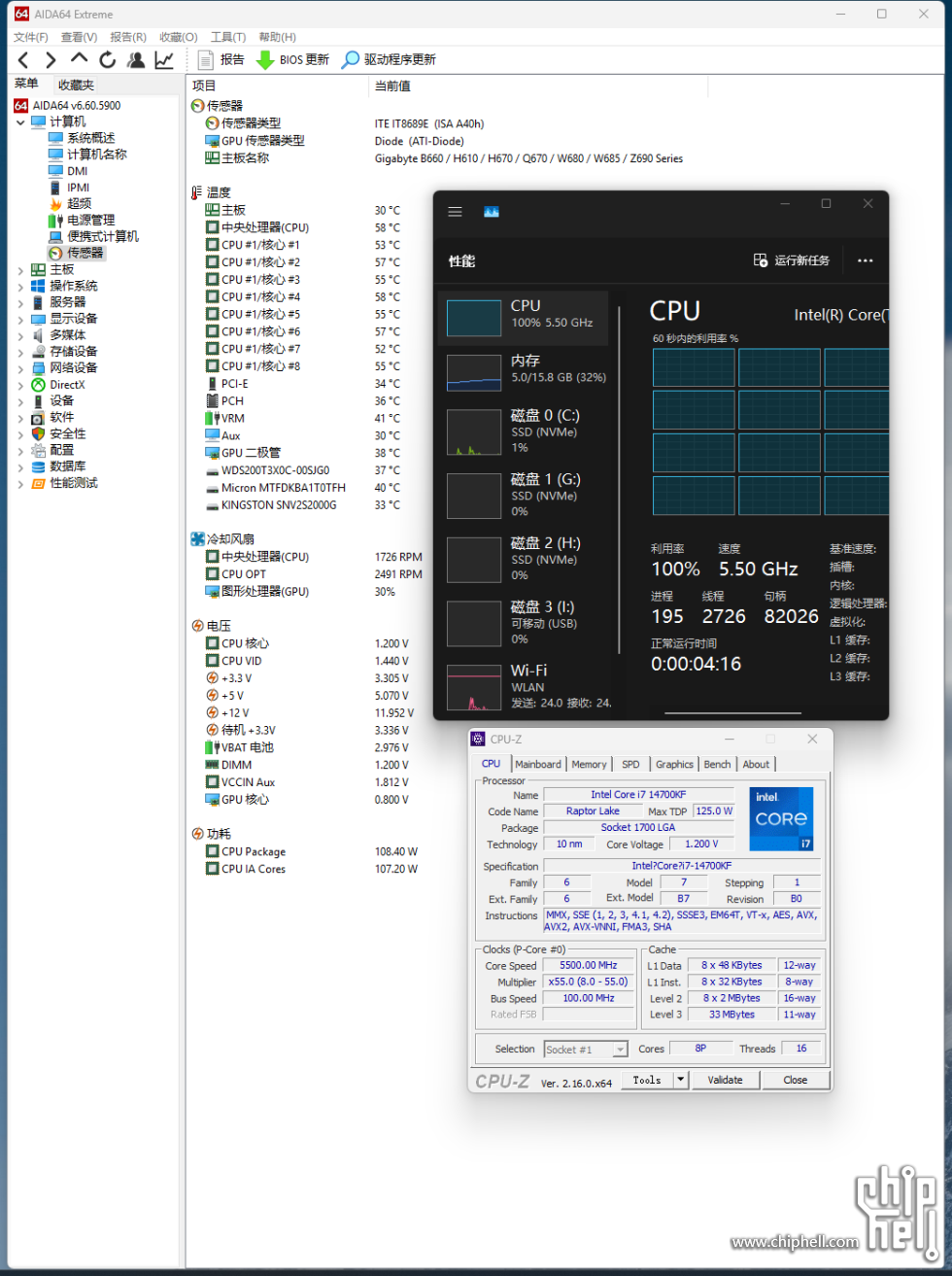This screenshot has height=1276, width=952.
Task: Select 磁盘 0 (C:) in Task Manager
Action: point(523,431)
